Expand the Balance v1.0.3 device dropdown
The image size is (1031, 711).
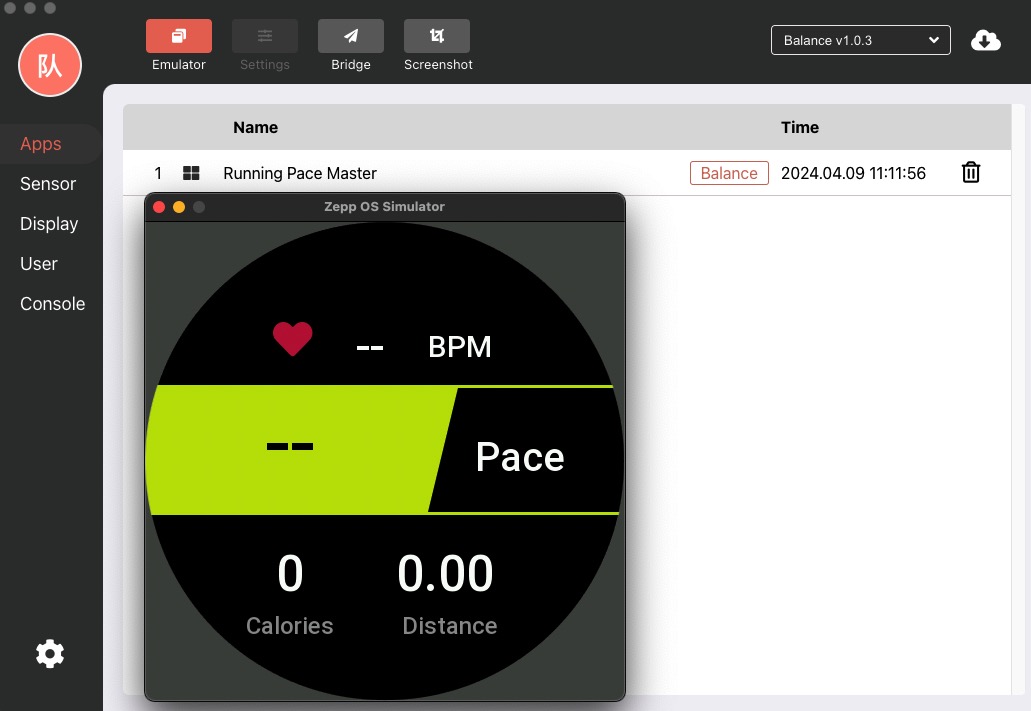click(860, 40)
